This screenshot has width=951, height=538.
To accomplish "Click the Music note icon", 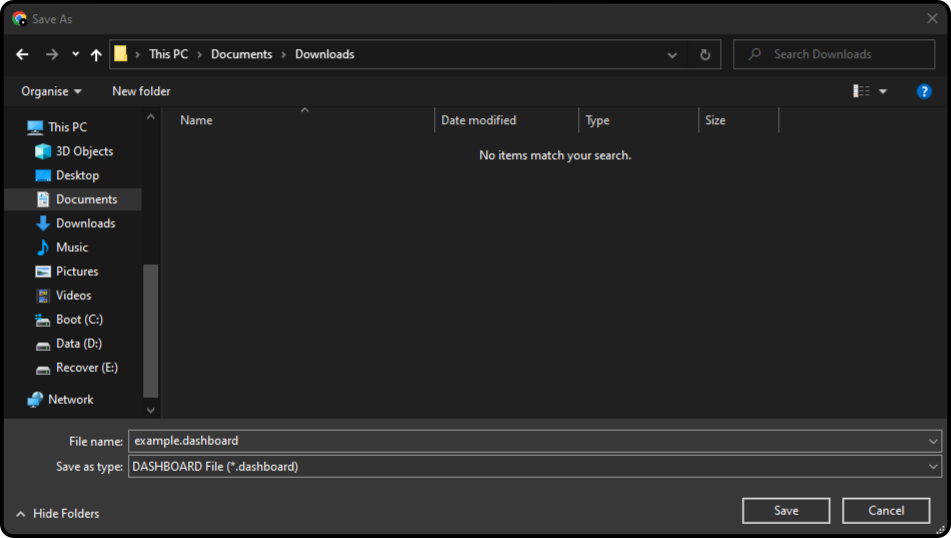I will (42, 247).
